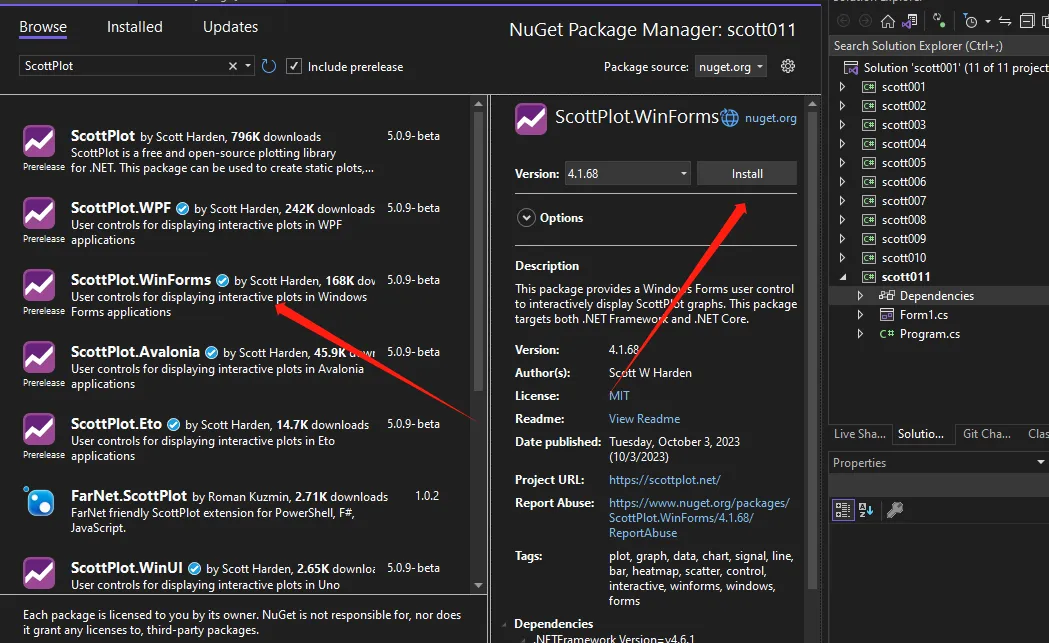Select the ScottPlot.WinForms package row

tap(235, 295)
